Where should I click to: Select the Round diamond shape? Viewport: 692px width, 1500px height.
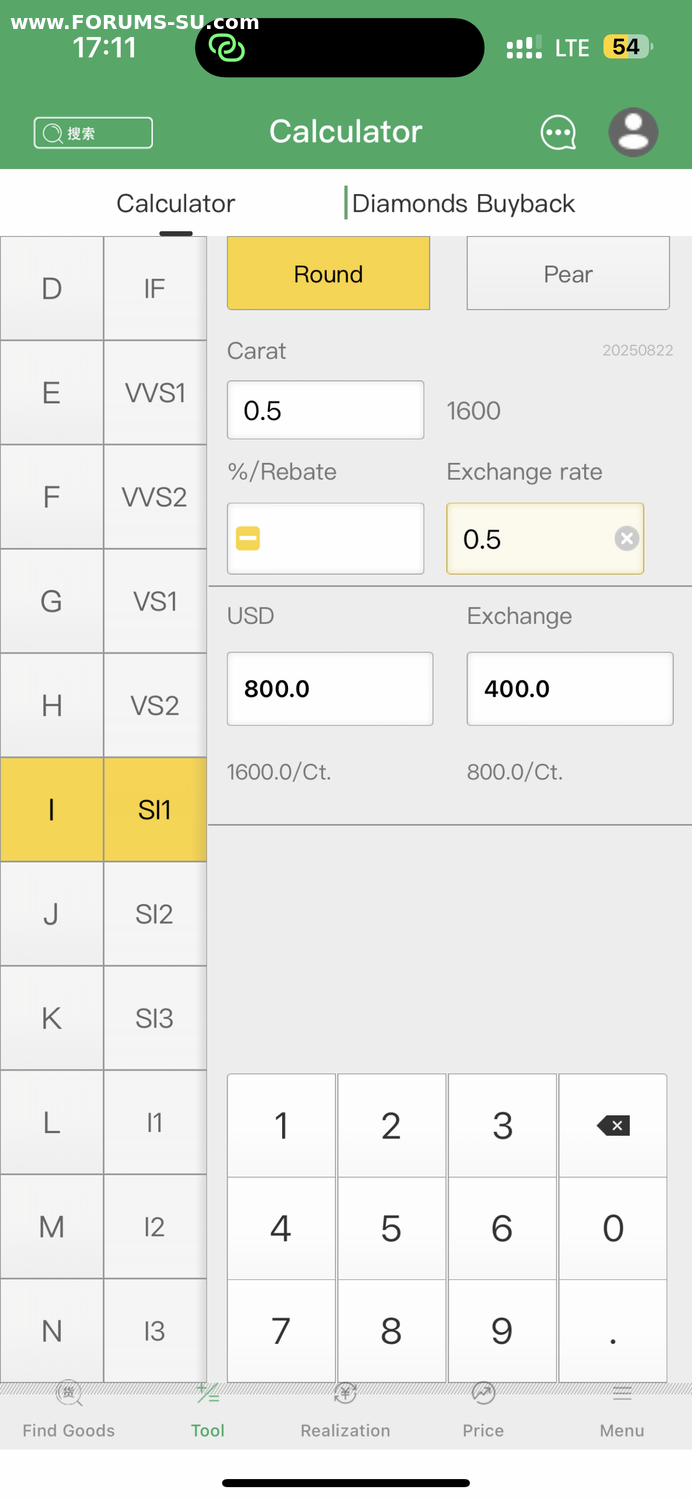(328, 274)
